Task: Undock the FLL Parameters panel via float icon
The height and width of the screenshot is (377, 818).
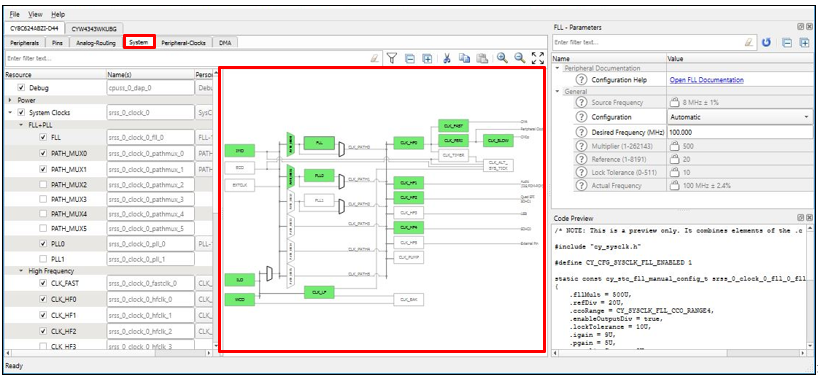Action: tap(801, 27)
